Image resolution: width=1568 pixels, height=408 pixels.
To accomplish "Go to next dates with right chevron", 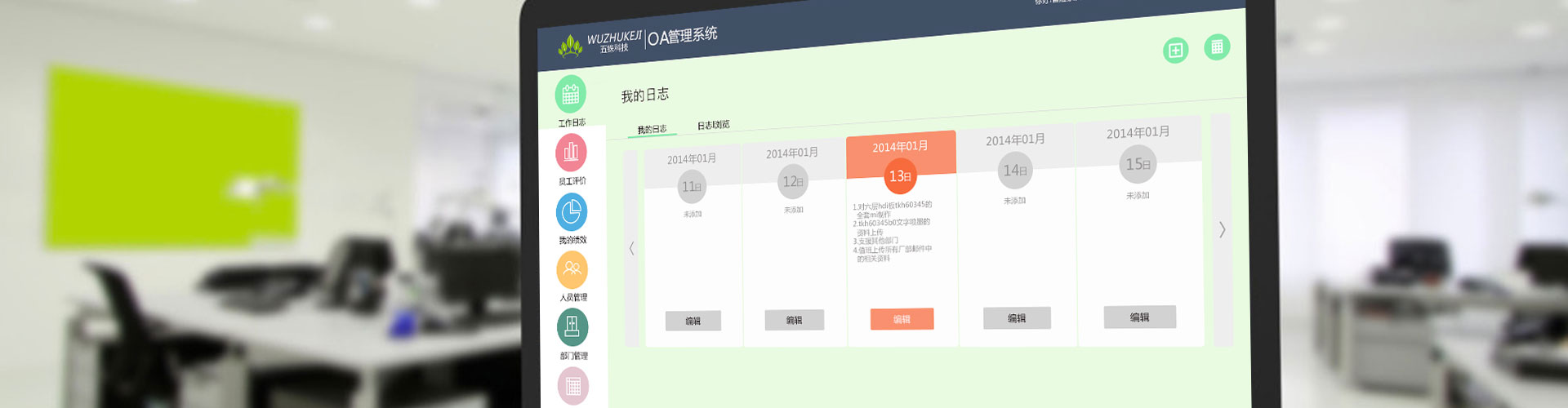I will click(x=1222, y=230).
